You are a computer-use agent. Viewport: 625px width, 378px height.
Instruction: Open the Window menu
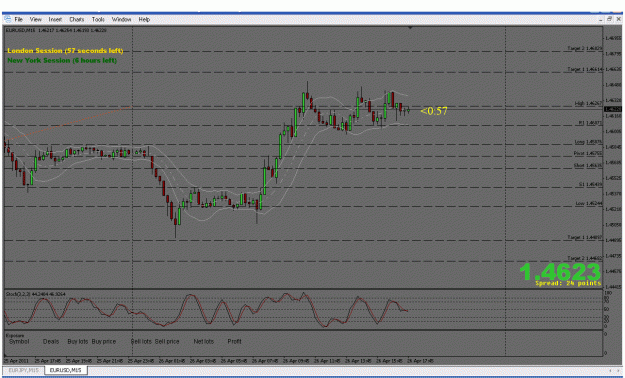click(x=121, y=19)
